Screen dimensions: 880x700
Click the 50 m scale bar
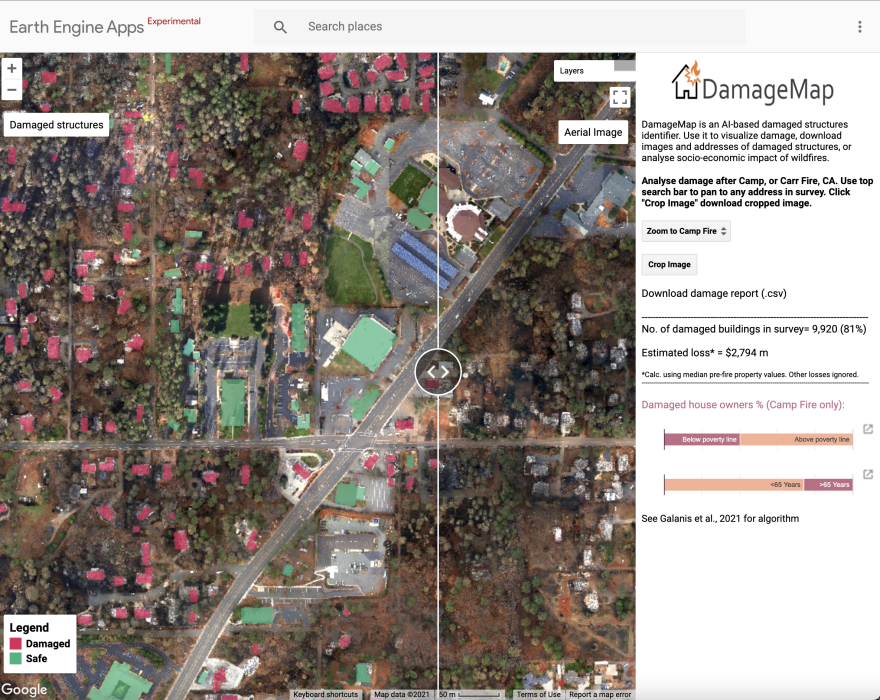tap(470, 694)
